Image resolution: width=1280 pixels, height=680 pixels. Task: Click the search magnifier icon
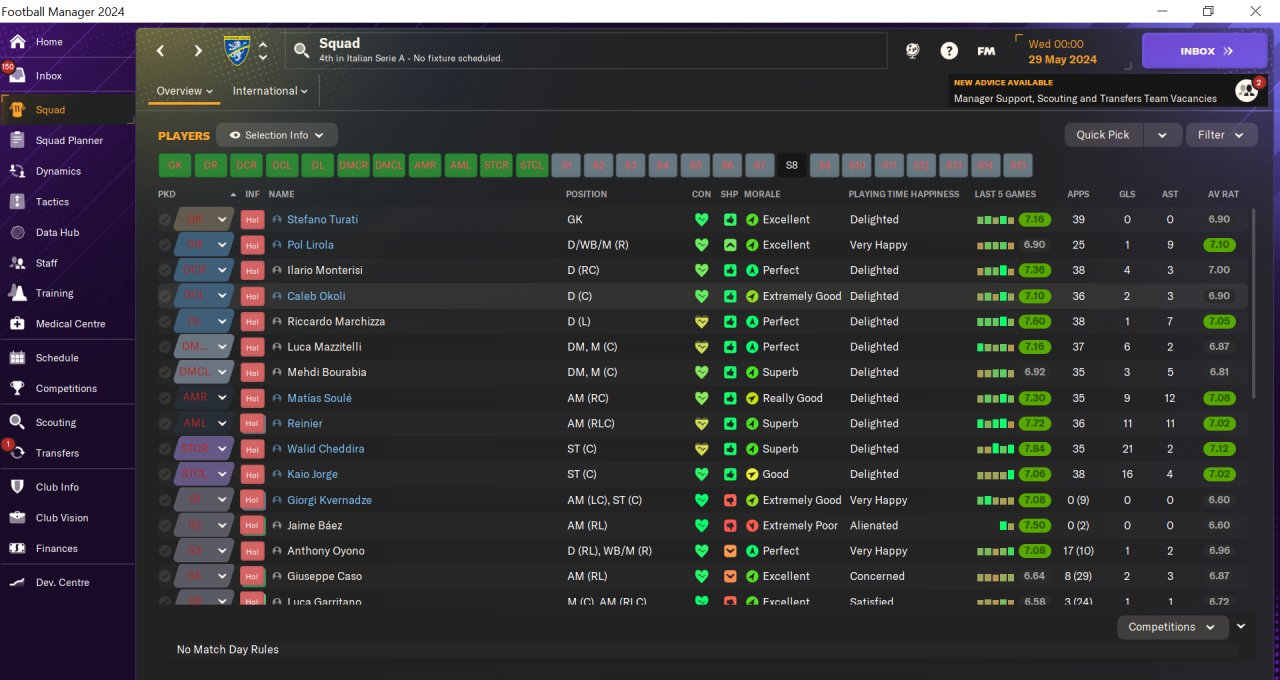click(301, 50)
